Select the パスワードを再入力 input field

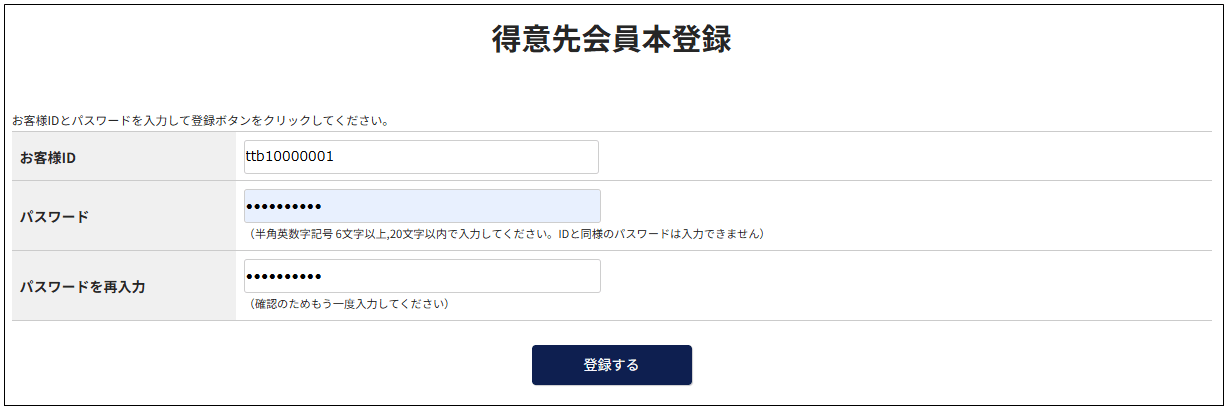421,276
